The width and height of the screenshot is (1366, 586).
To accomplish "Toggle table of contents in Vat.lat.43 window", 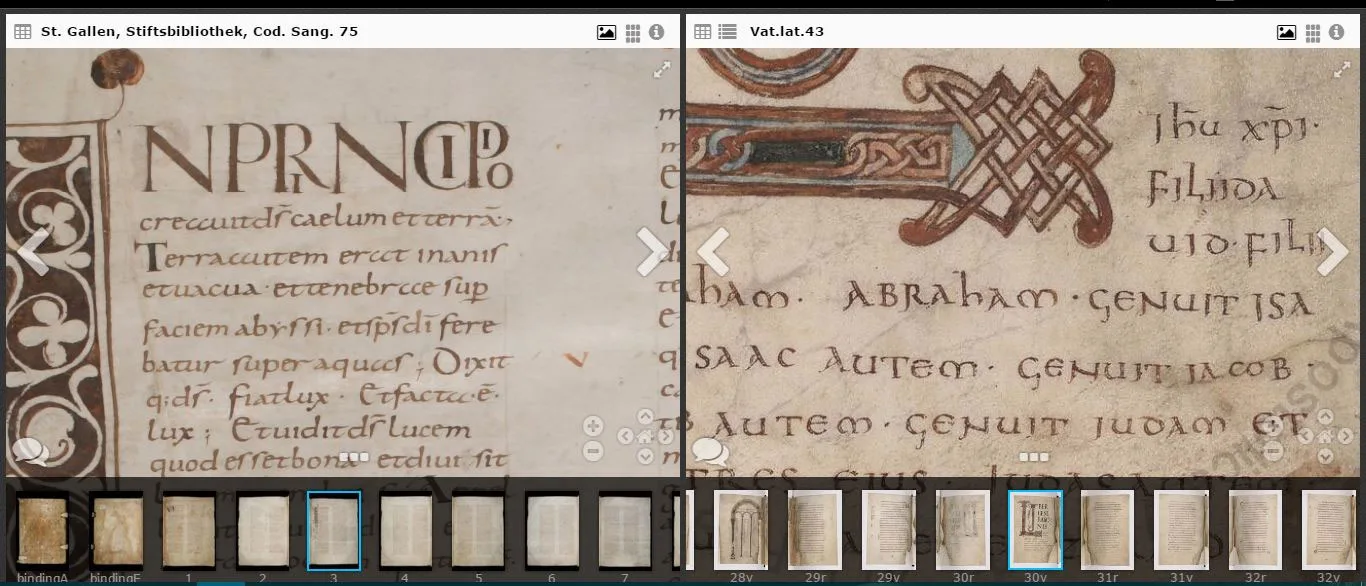I will click(727, 32).
